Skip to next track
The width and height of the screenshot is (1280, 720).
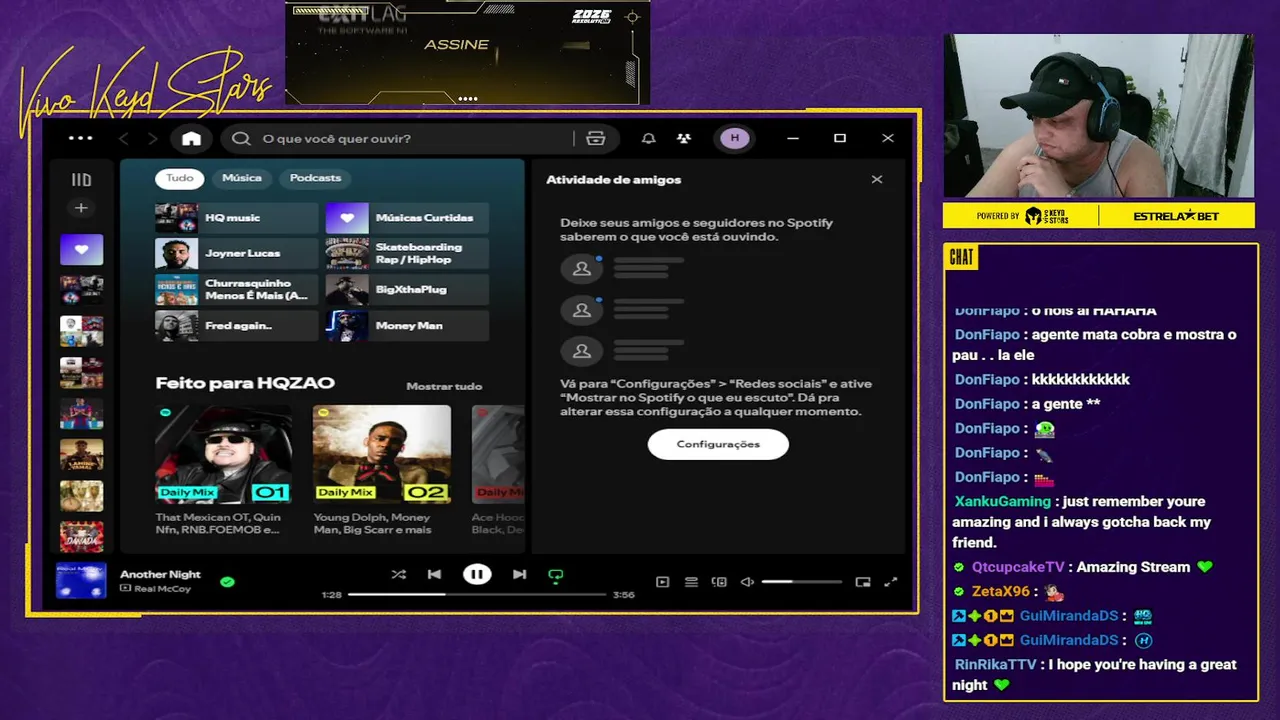pyautogui.click(x=519, y=574)
